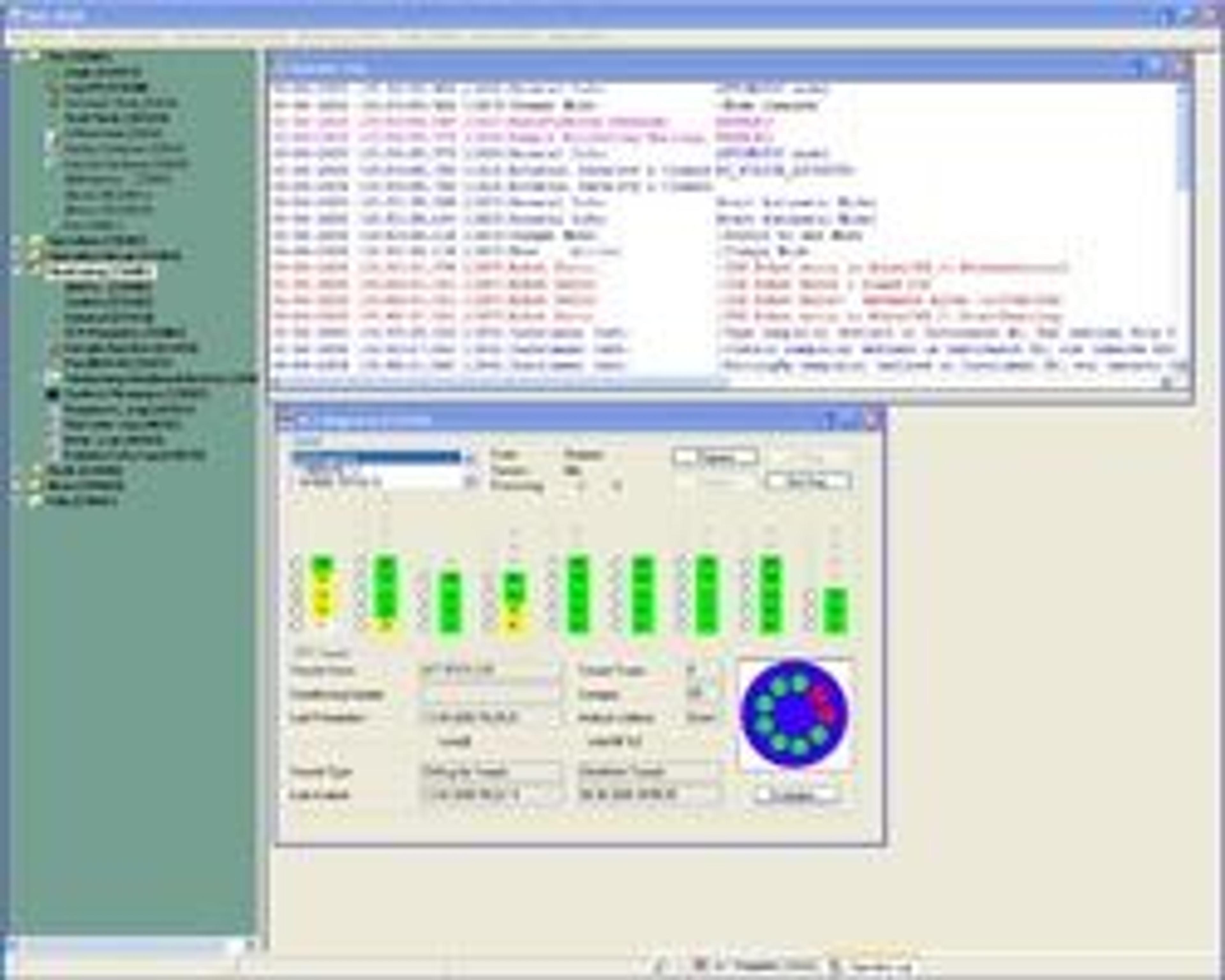
Task: Click the help question-mark icon in the lower dialog title bar
Action: coord(830,420)
